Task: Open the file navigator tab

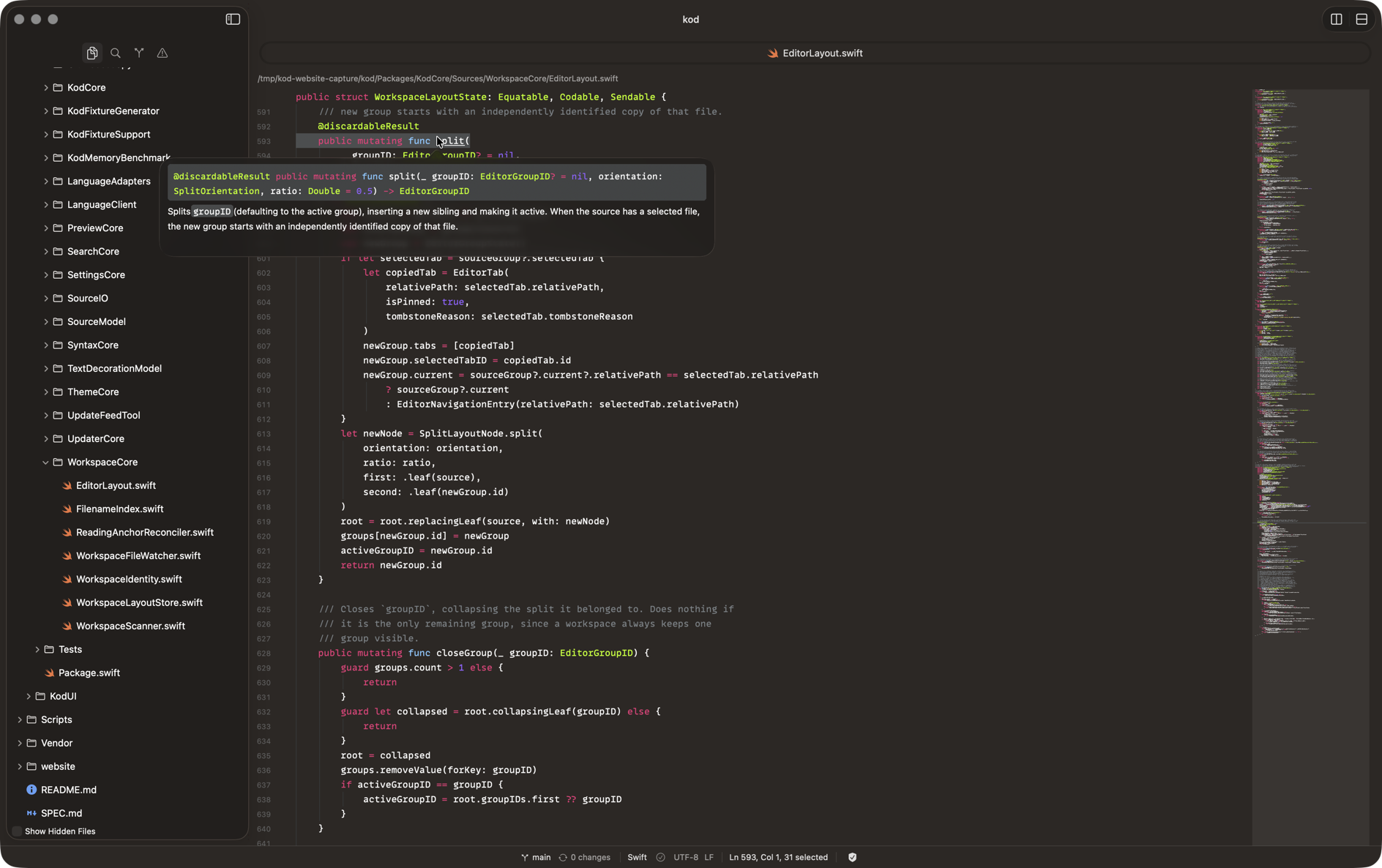Action: [x=92, y=53]
